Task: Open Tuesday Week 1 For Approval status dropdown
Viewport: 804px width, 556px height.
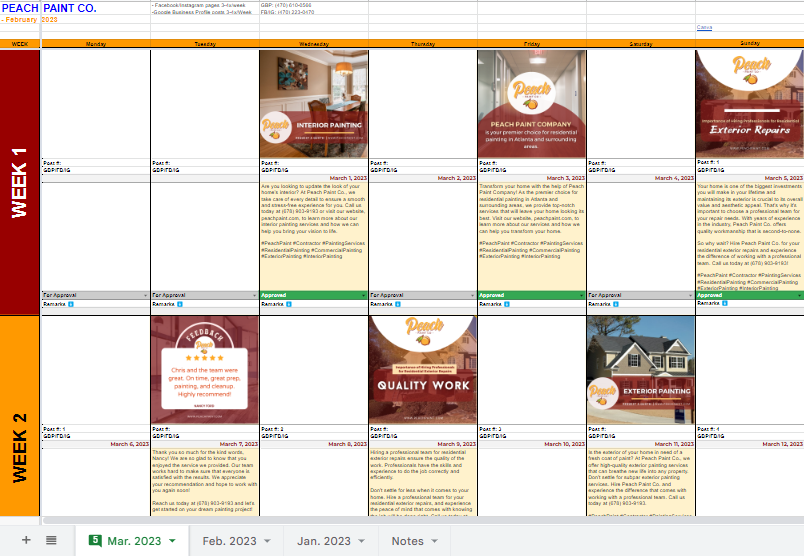Action: pyautogui.click(x=255, y=295)
